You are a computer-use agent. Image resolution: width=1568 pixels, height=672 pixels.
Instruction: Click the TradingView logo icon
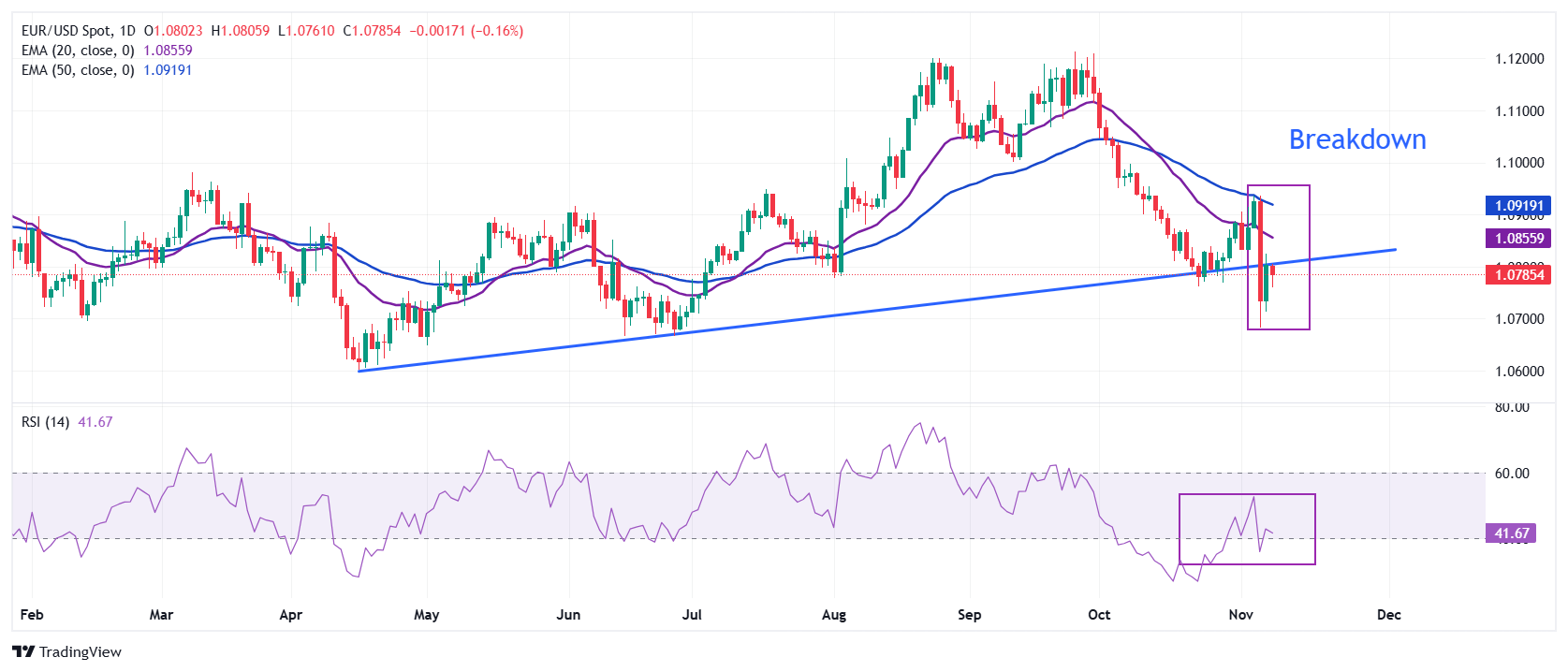[23, 651]
